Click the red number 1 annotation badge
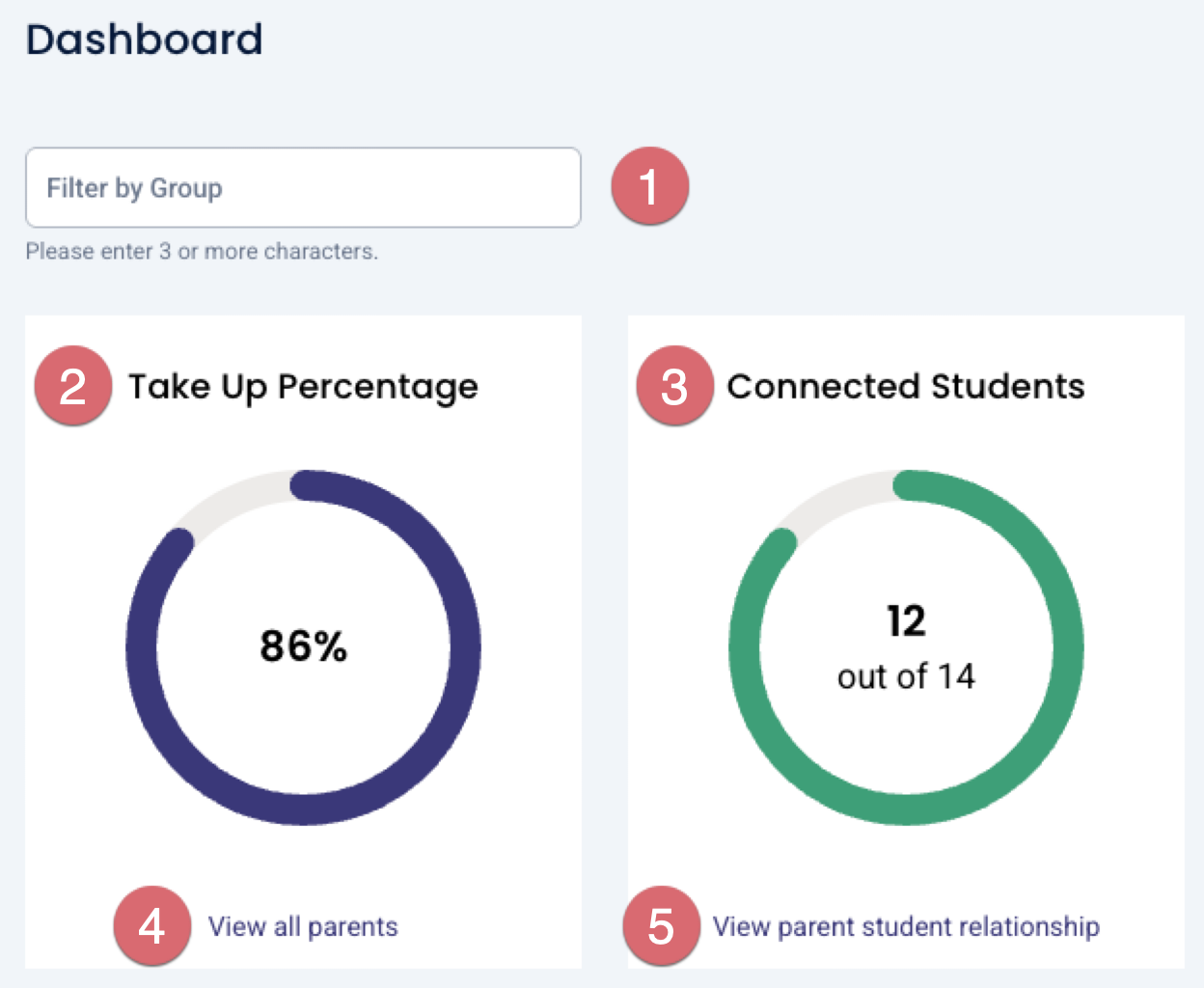Screen dimensions: 1204x988 point(649,186)
